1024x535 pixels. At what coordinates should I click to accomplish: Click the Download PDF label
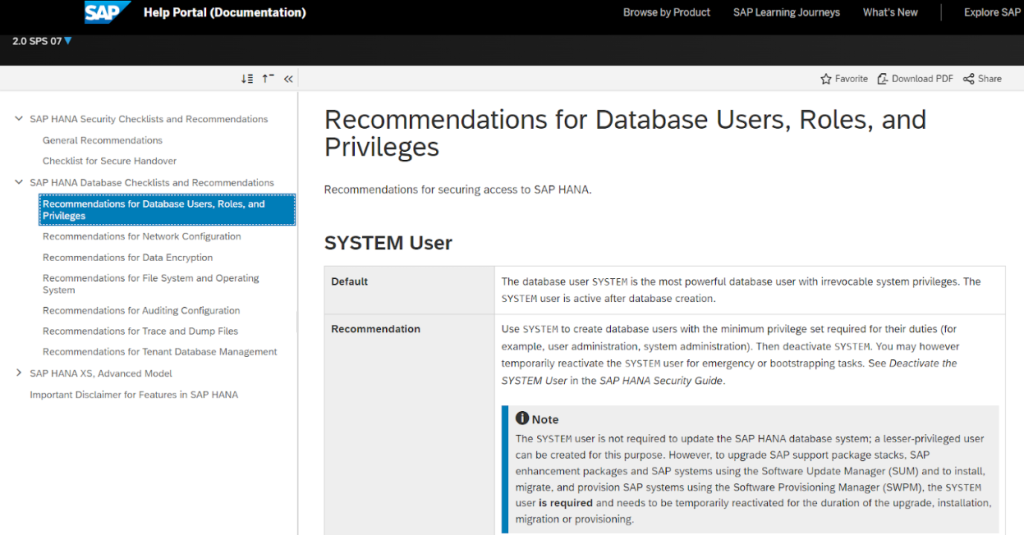point(922,78)
